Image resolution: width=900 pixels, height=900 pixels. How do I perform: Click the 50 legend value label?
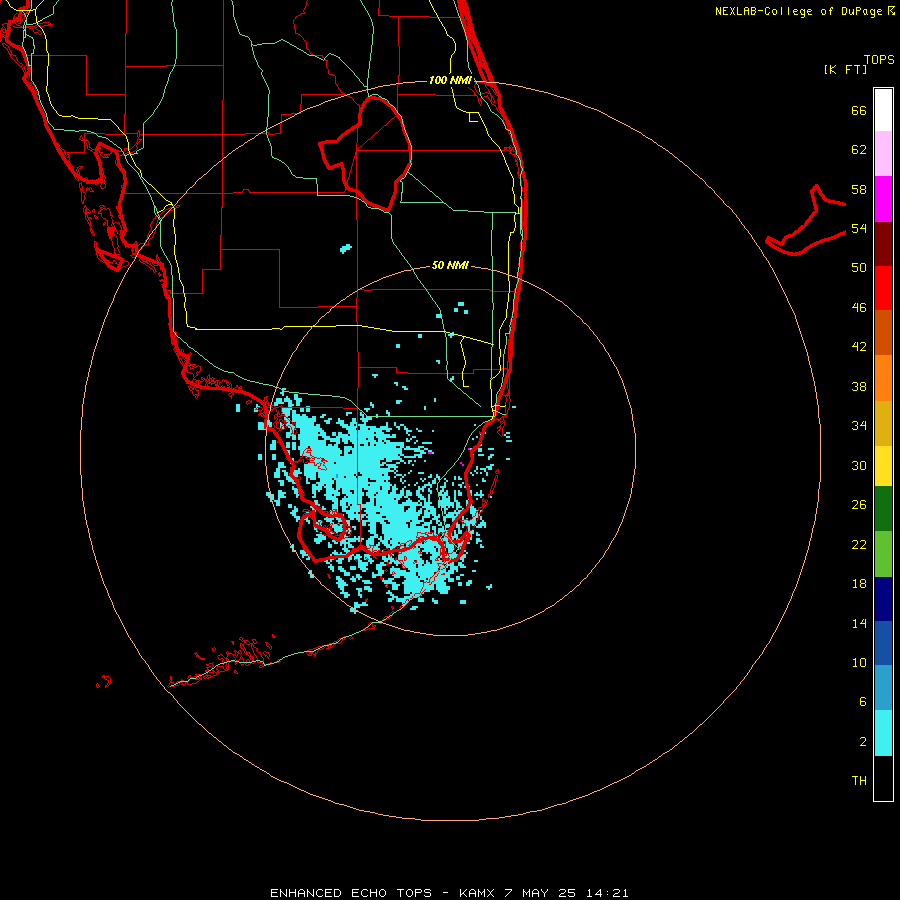tap(859, 268)
